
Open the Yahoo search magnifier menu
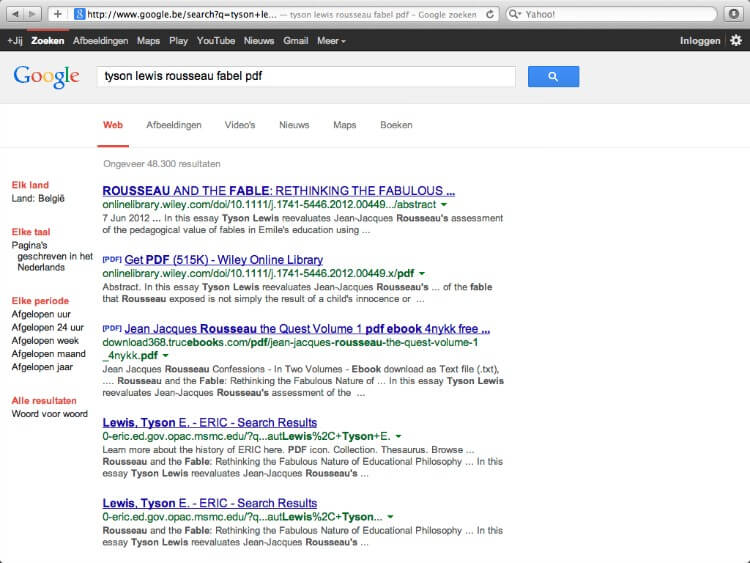[514, 14]
